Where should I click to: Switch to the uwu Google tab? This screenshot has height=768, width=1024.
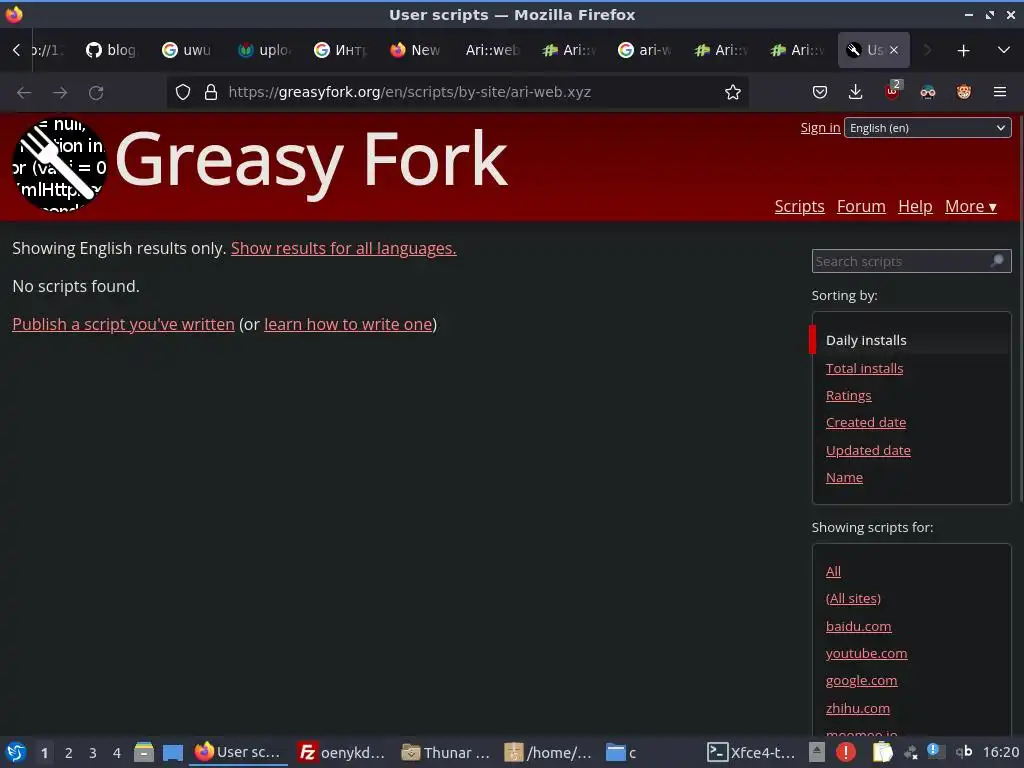(187, 50)
